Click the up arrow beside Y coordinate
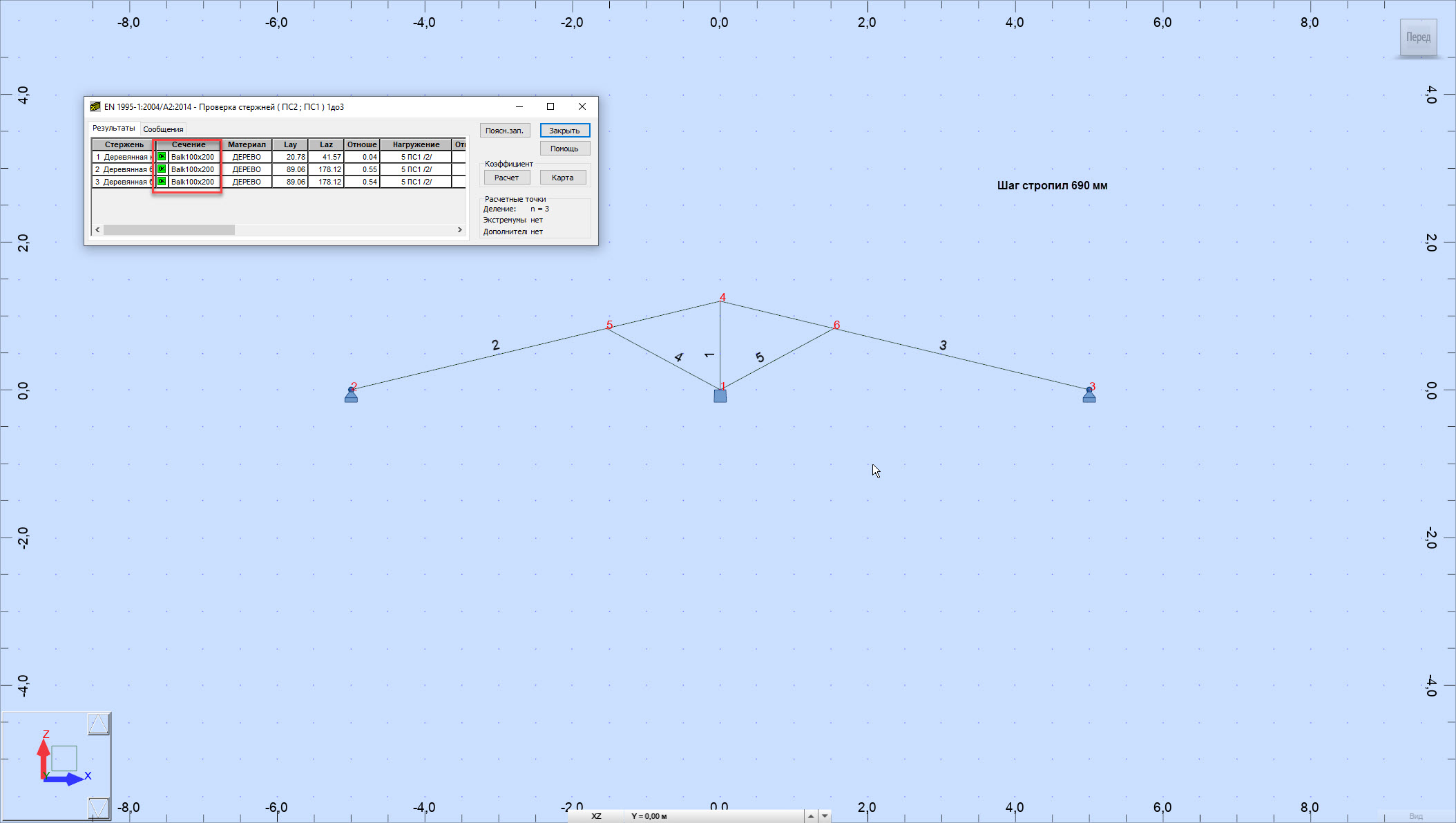 (x=811, y=816)
